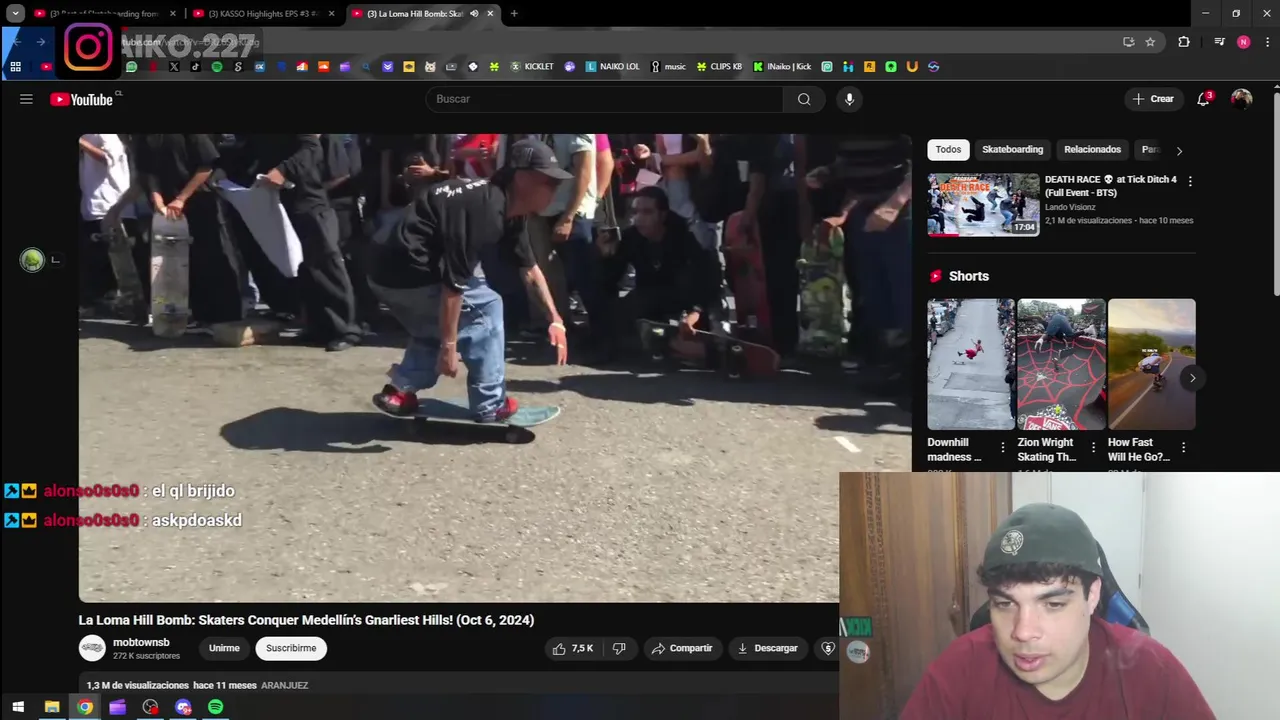Open the Spotify bookmark in bookmarks bar
The width and height of the screenshot is (1280, 720).
(217, 67)
